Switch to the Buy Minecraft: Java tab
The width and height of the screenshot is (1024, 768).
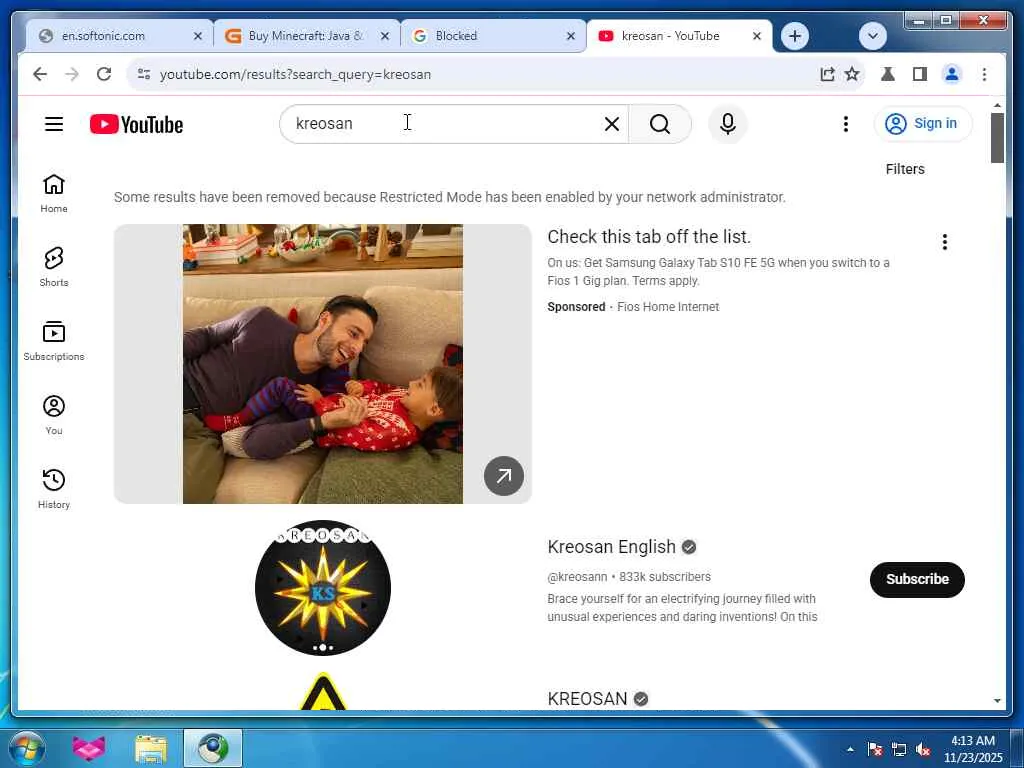tap(304, 36)
